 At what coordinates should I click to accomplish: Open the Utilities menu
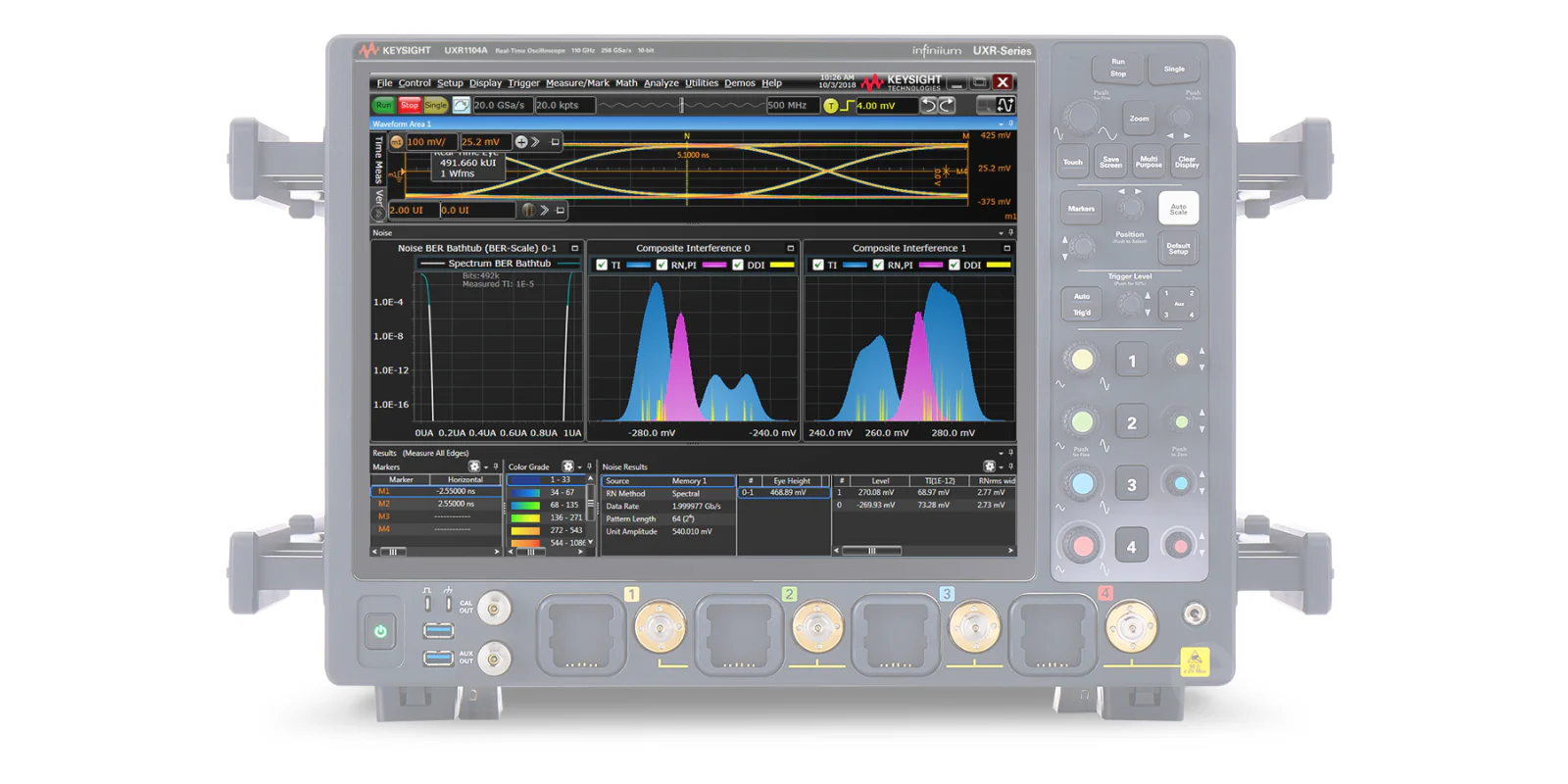click(x=702, y=83)
